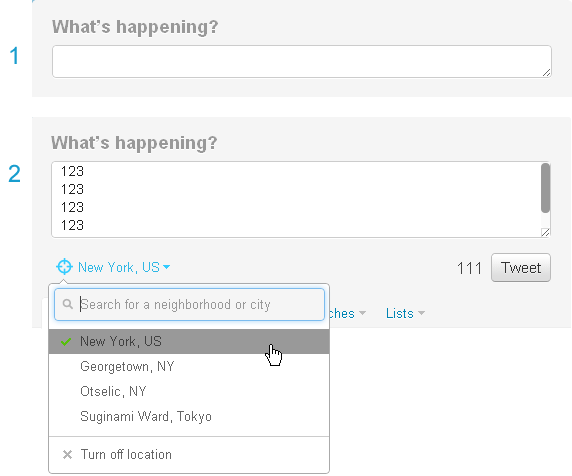Click into the search neighborhood or city field
This screenshot has height=476, width=572.
pos(189,305)
